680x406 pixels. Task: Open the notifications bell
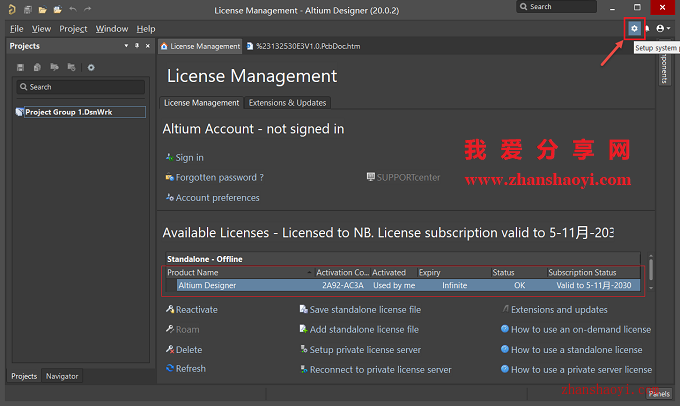[647, 29]
